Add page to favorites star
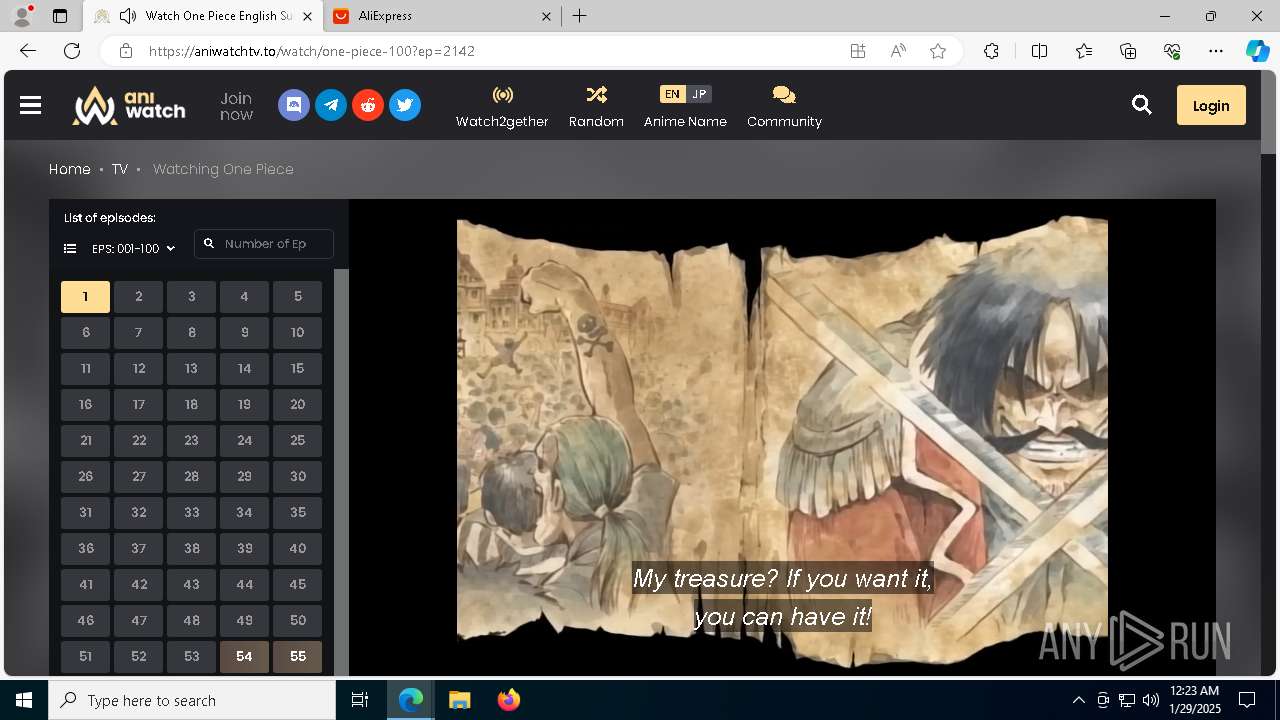This screenshot has width=1280, height=720. [x=938, y=51]
